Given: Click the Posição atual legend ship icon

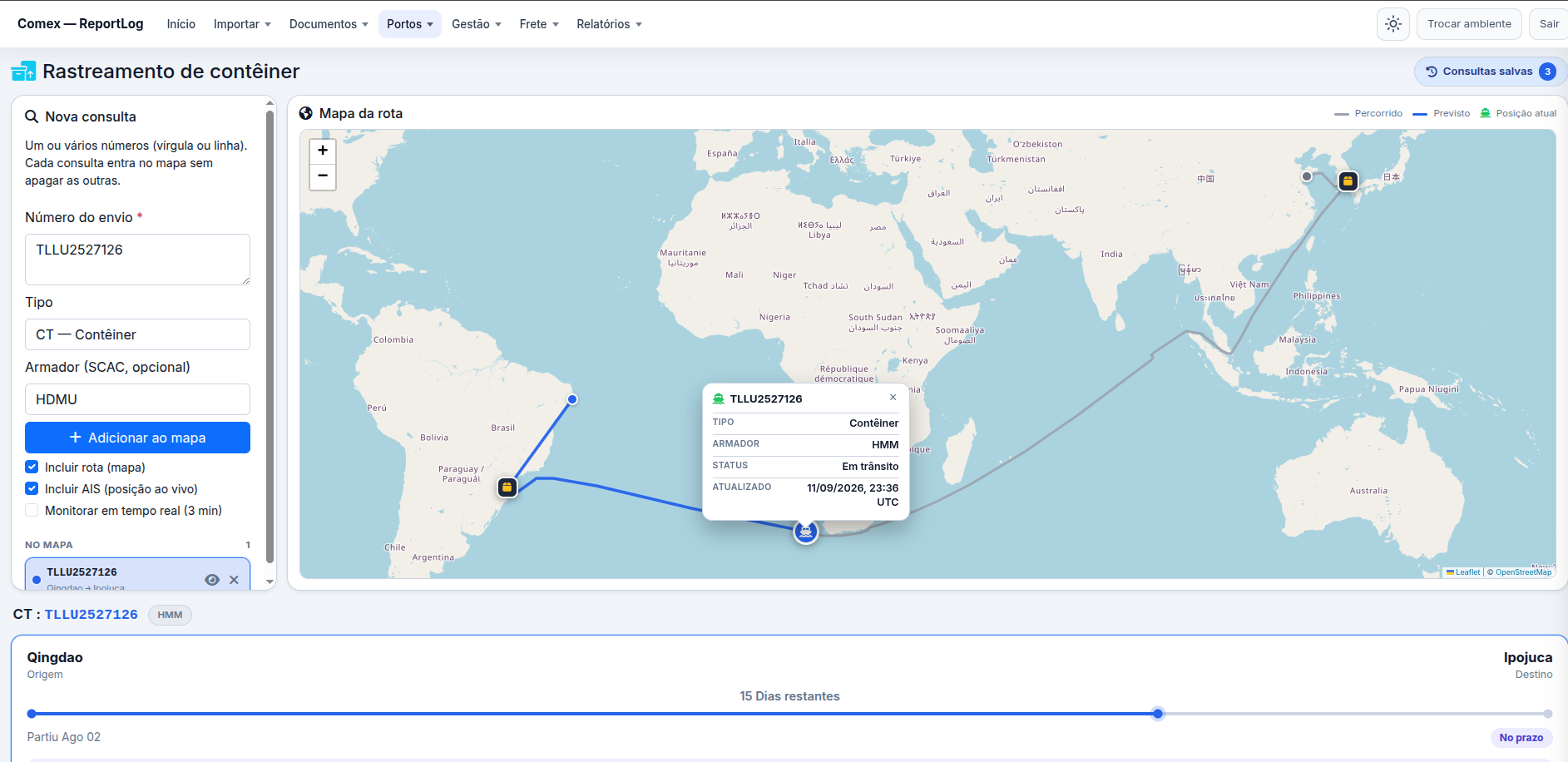Looking at the screenshot, I should (x=1485, y=113).
